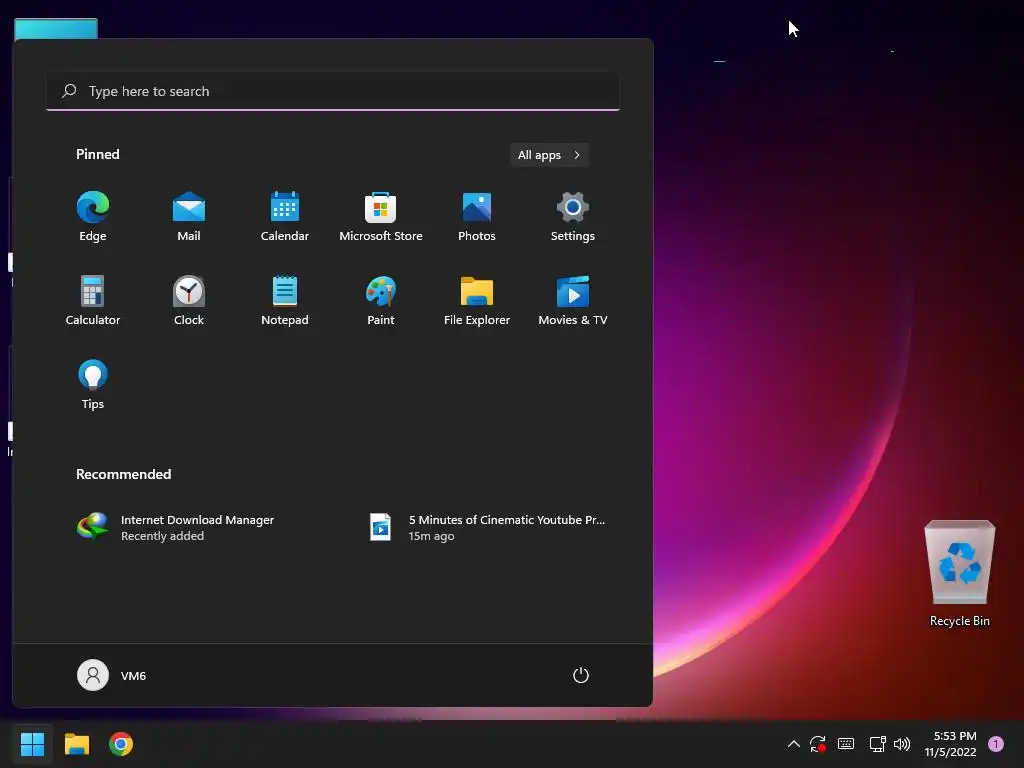Viewport: 1024px width, 768px height.
Task: Open the Paint app
Action: click(381, 300)
